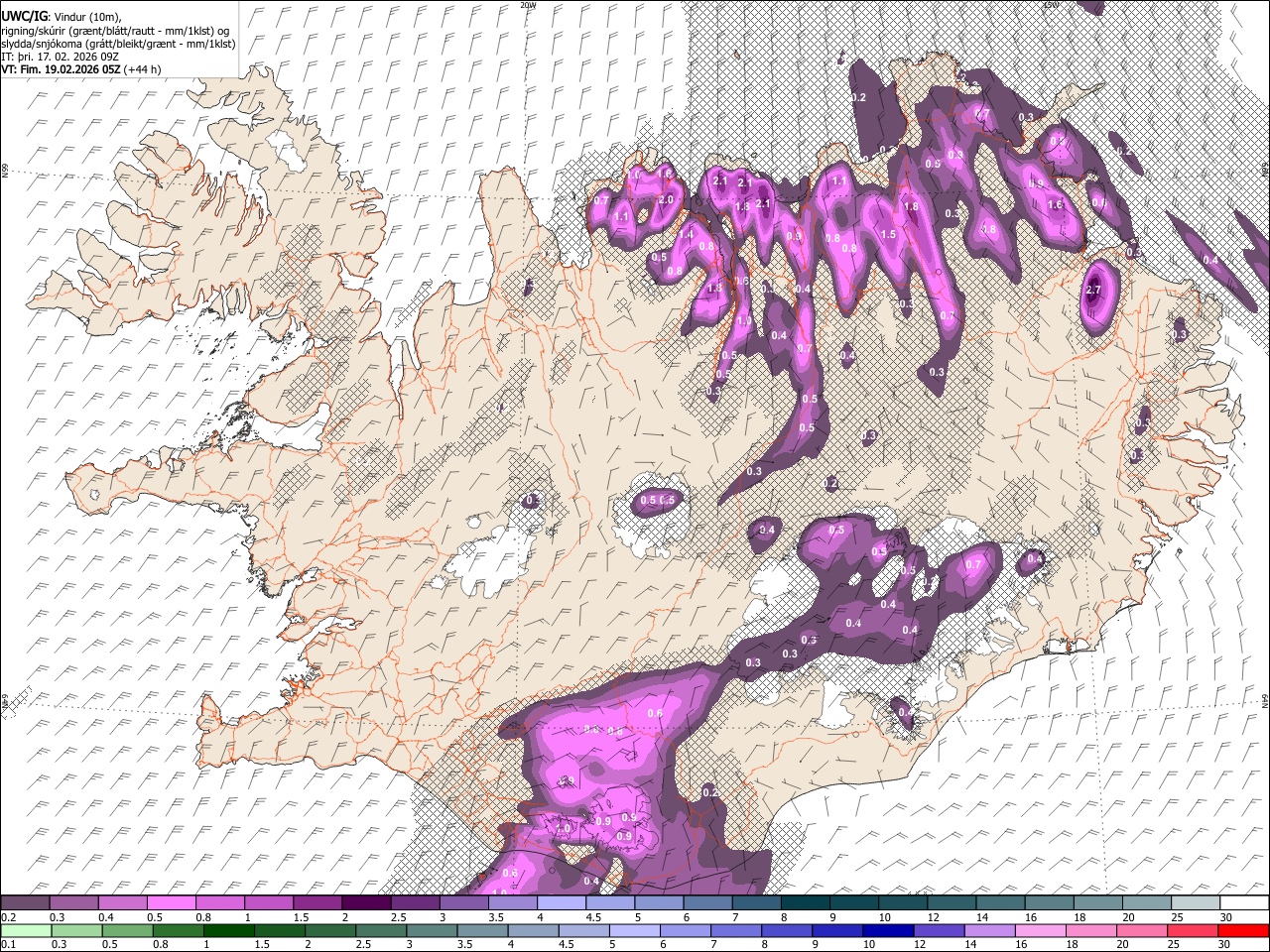Select lower legend dark green swatch at 1
The height and width of the screenshot is (952, 1270).
pos(229,930)
